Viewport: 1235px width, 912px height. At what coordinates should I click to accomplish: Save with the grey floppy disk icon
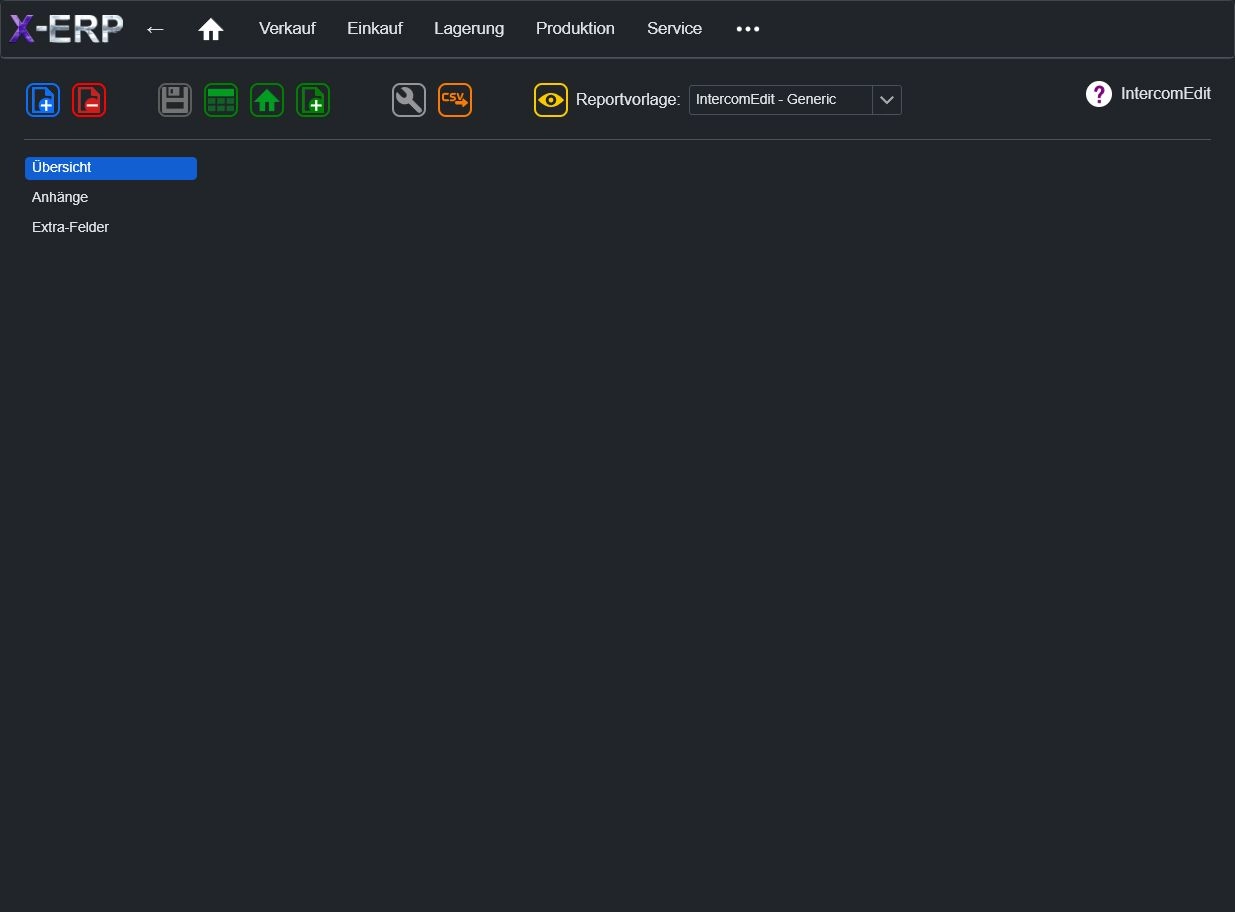point(175,100)
